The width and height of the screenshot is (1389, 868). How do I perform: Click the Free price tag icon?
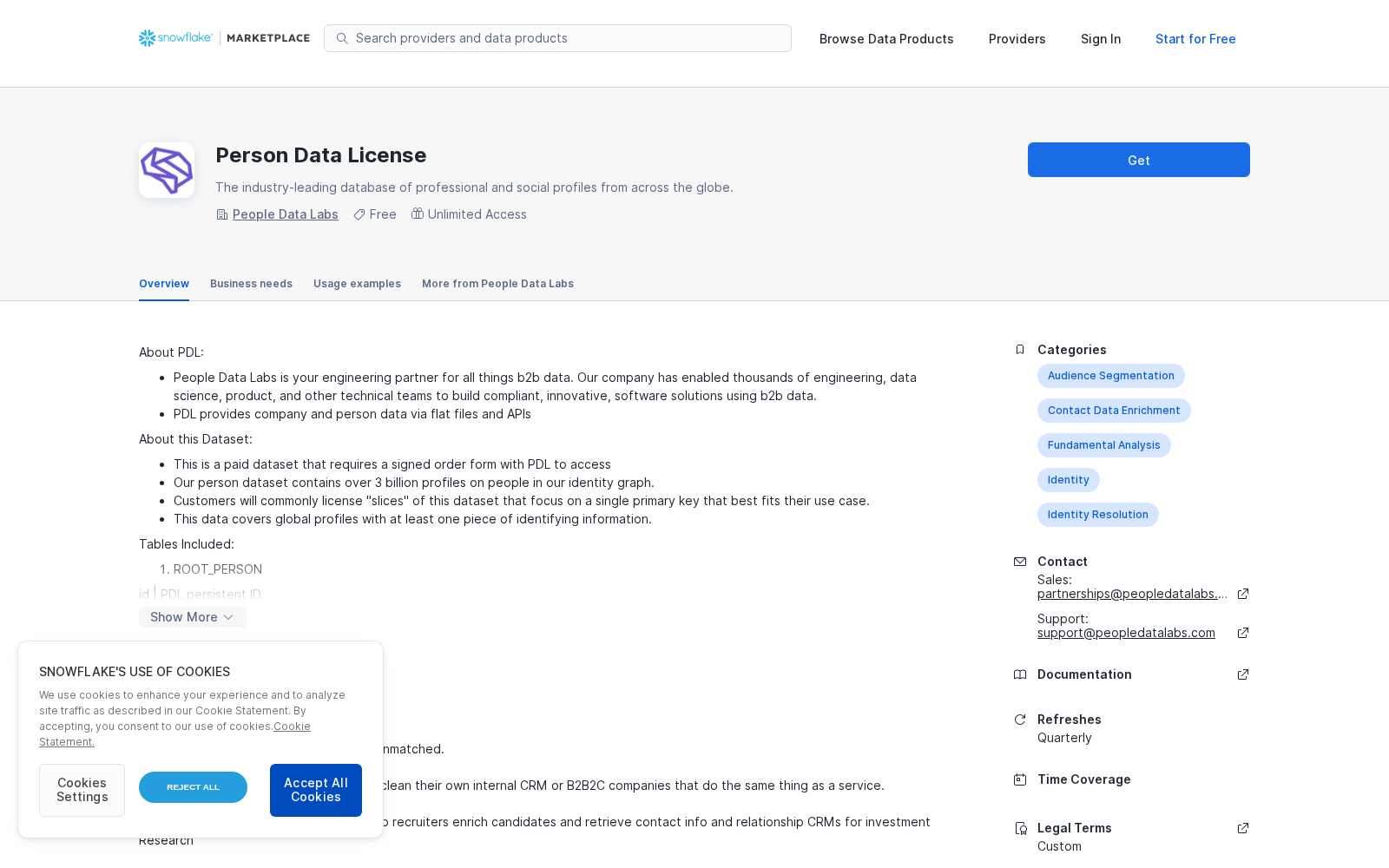(359, 214)
